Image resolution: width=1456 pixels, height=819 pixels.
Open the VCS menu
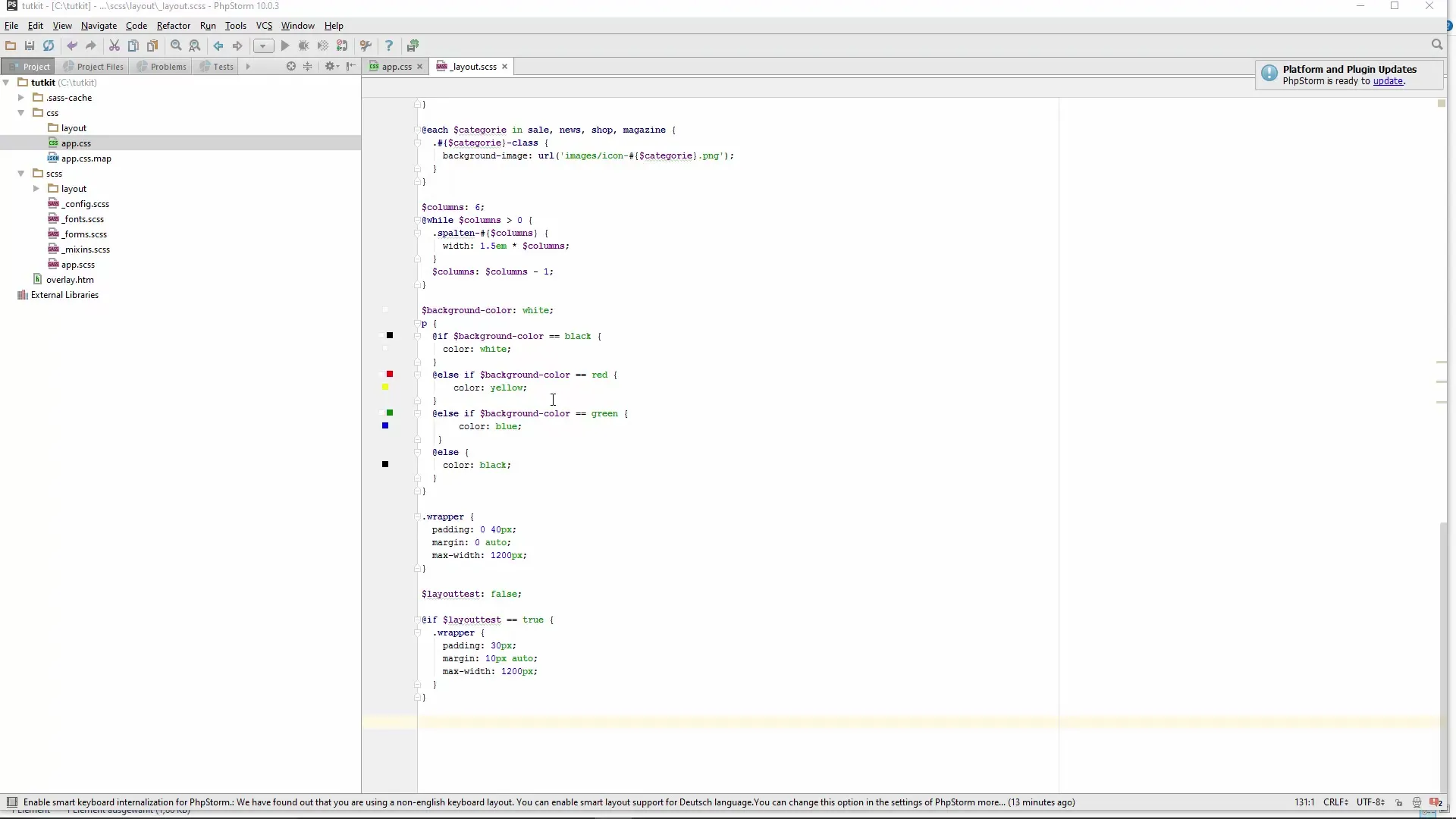tap(264, 26)
